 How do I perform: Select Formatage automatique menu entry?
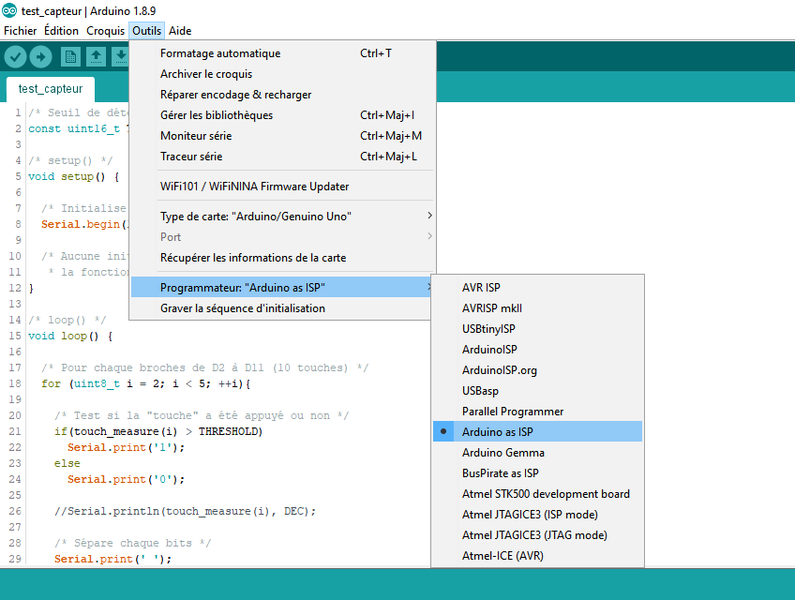click(220, 54)
